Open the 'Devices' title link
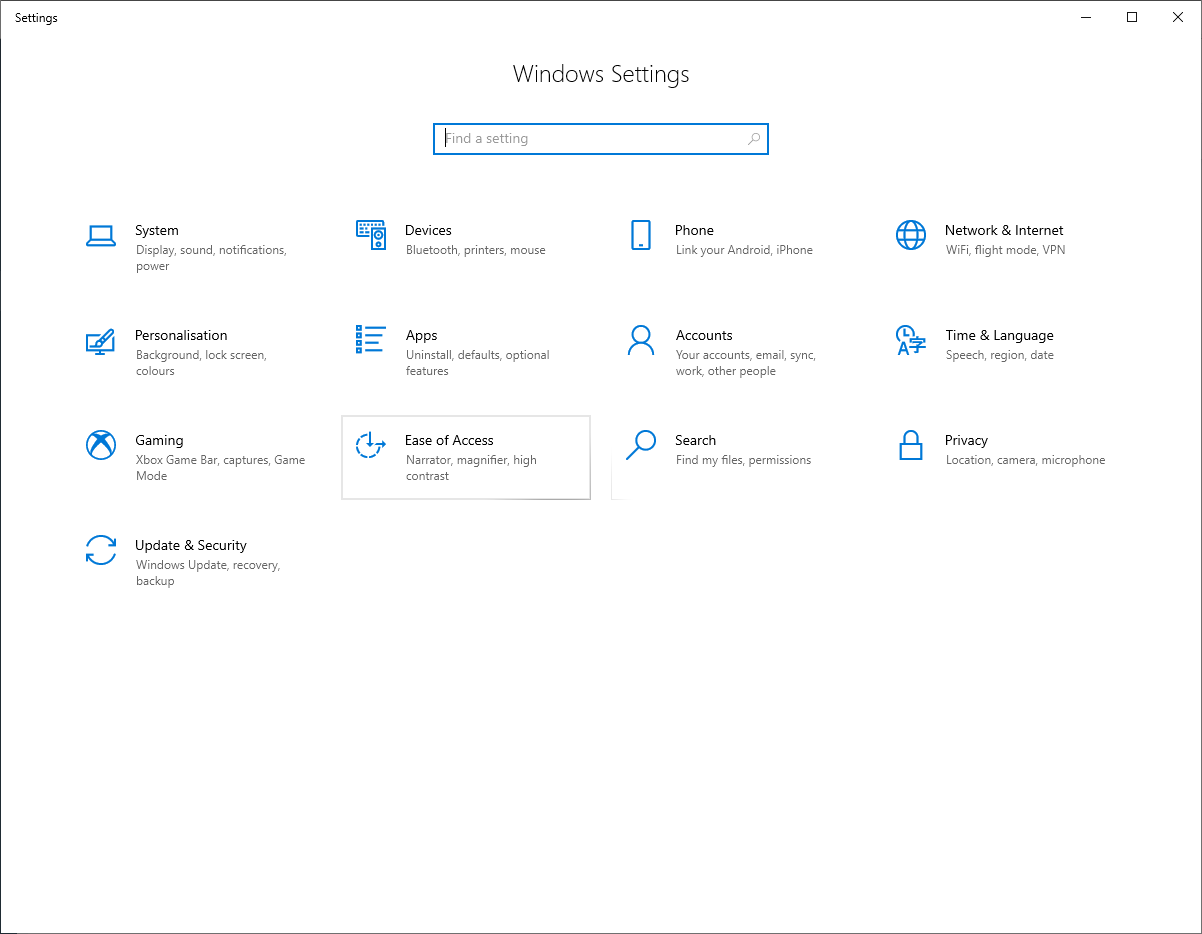 point(428,230)
